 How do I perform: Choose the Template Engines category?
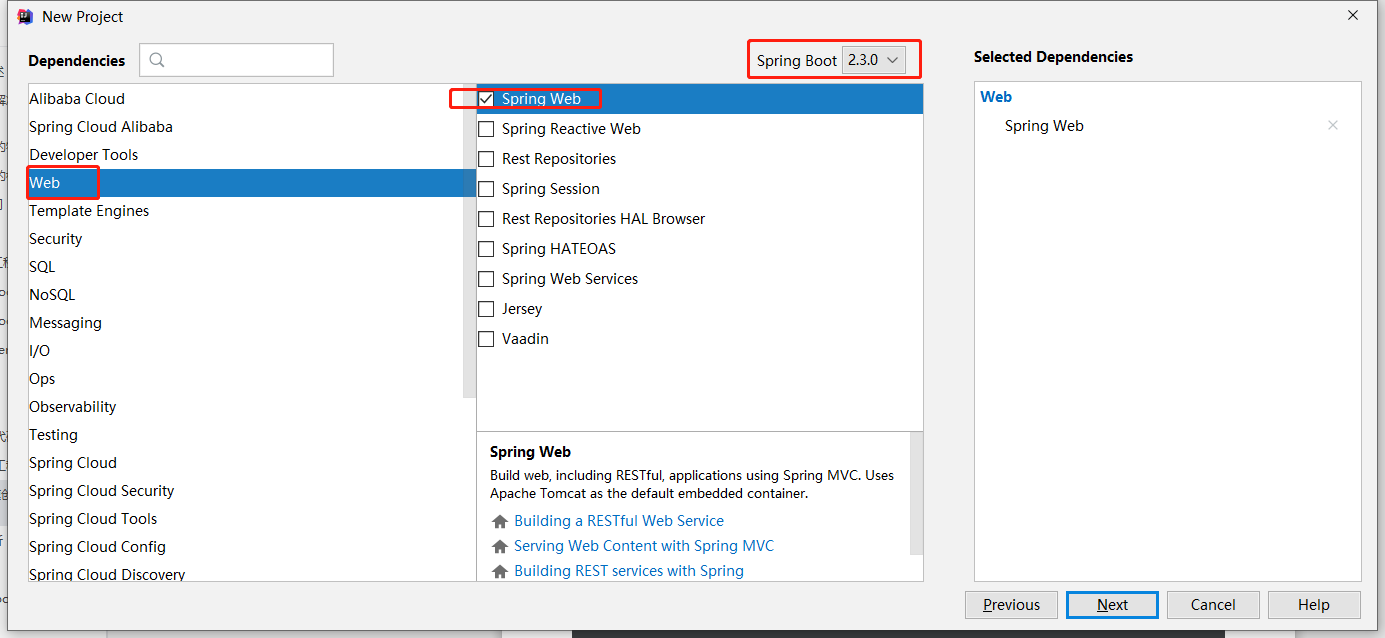coord(89,211)
